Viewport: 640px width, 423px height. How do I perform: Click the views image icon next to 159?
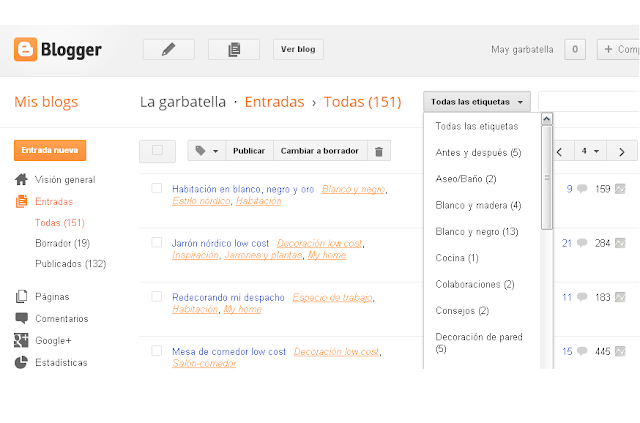point(620,189)
